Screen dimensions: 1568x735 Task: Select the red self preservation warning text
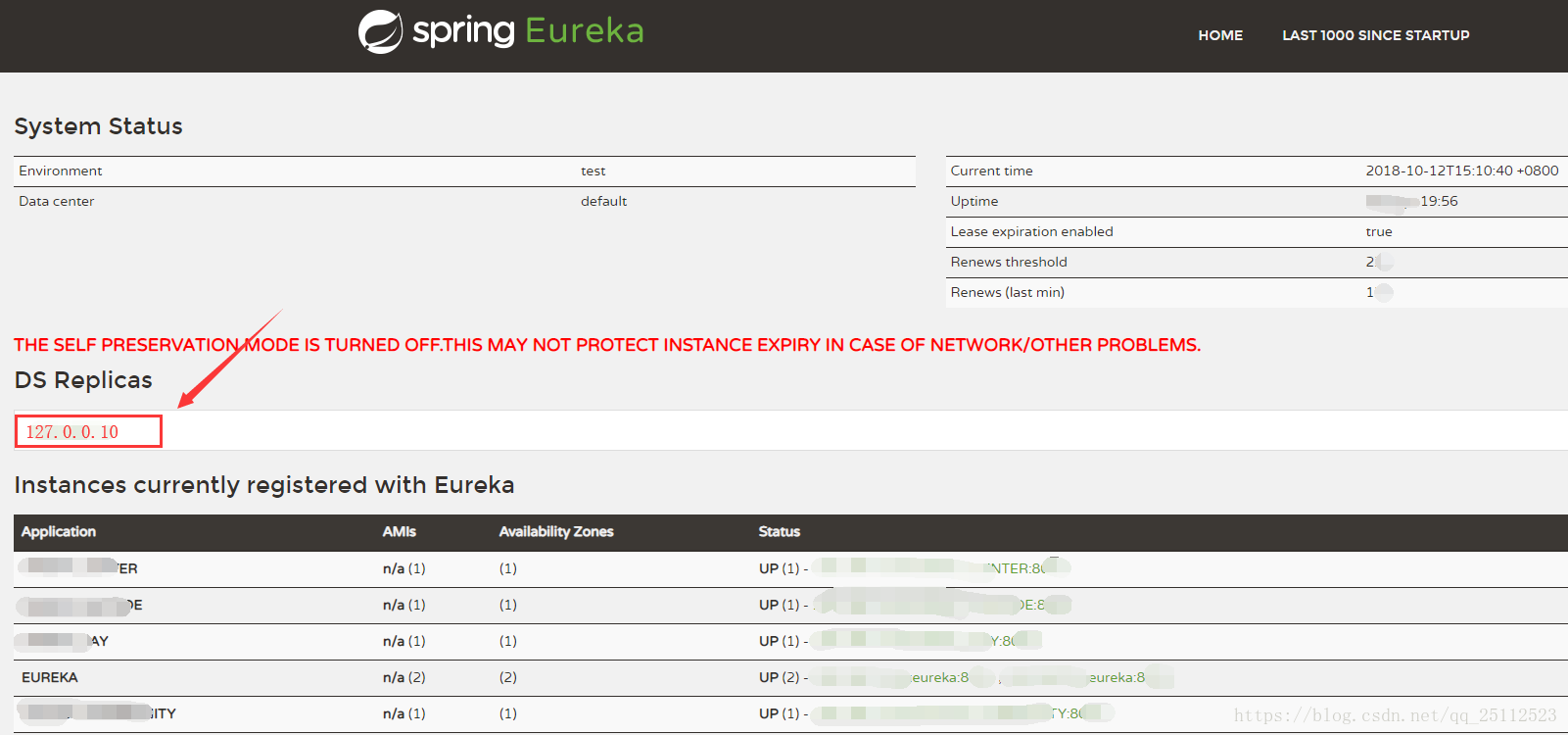tap(607, 345)
